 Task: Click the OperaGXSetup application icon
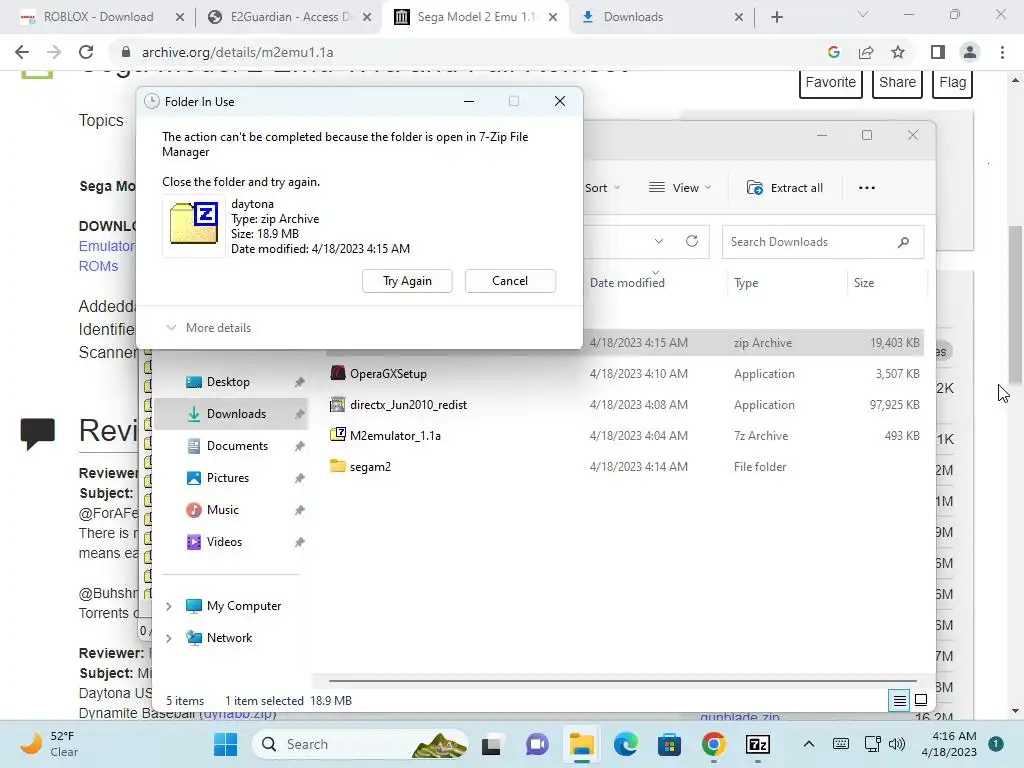338,374
